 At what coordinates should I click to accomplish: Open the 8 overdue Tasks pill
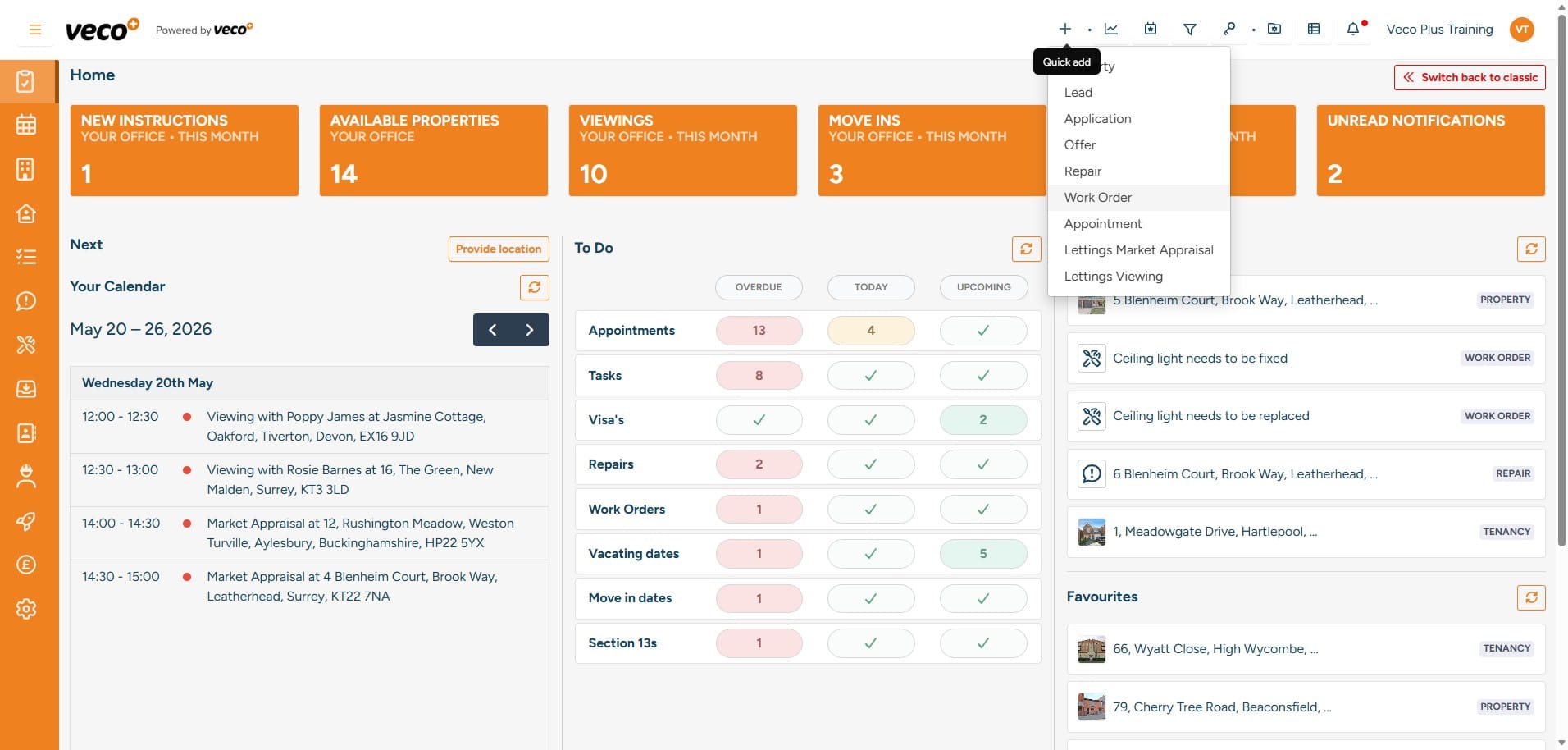[x=759, y=376]
